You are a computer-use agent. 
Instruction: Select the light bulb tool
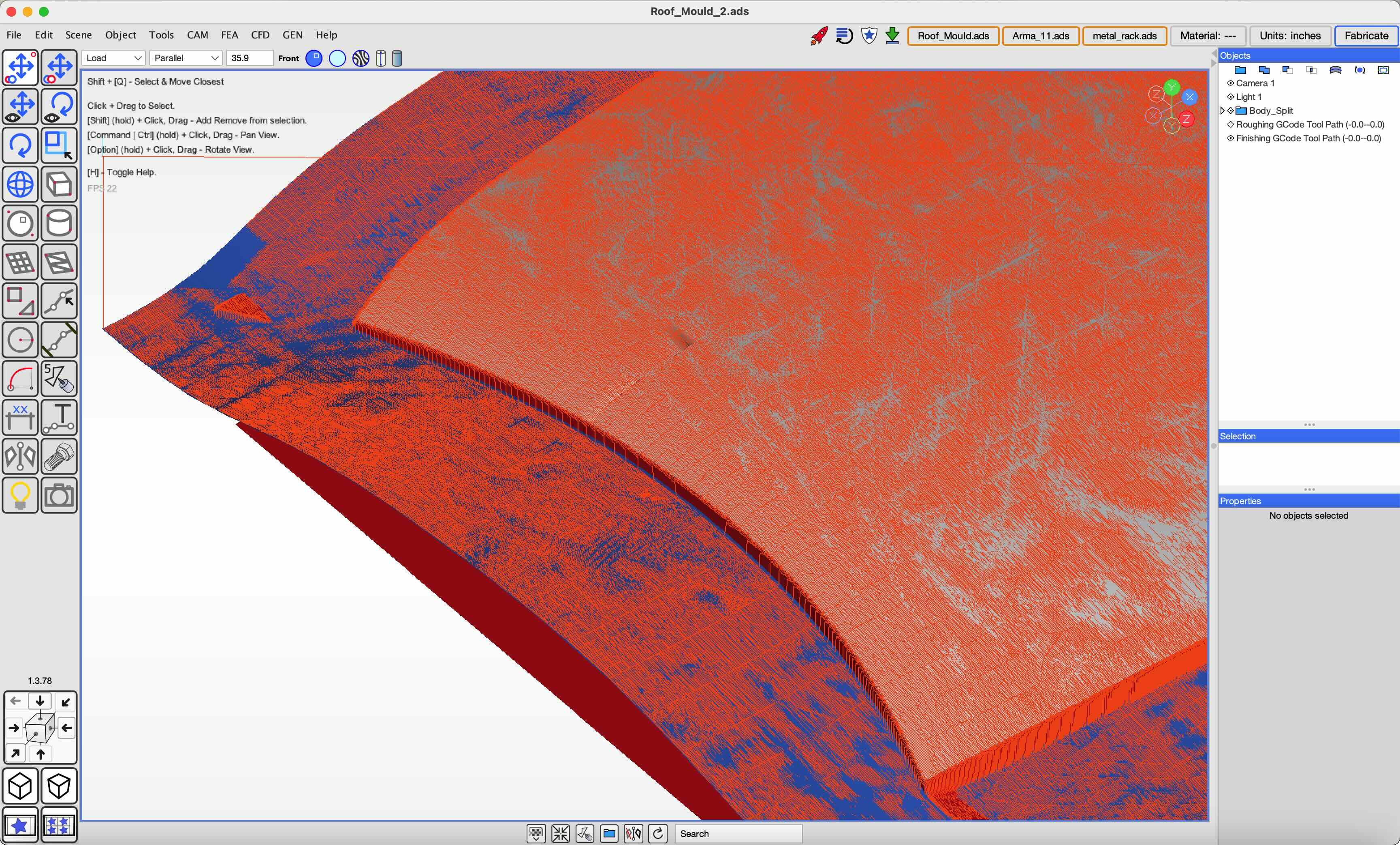[20, 495]
